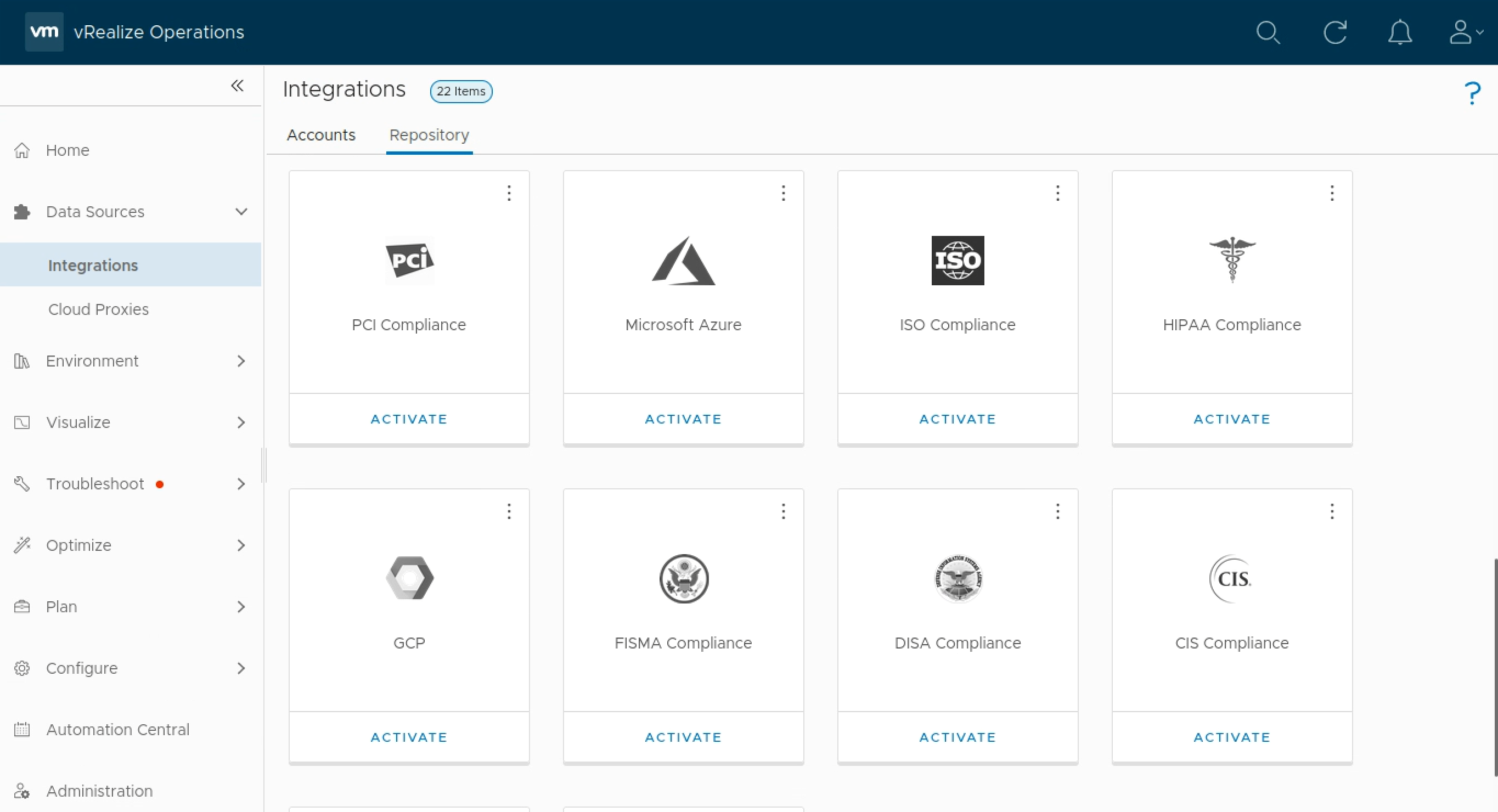
Task: Click the search magnifier icon
Action: [x=1268, y=32]
